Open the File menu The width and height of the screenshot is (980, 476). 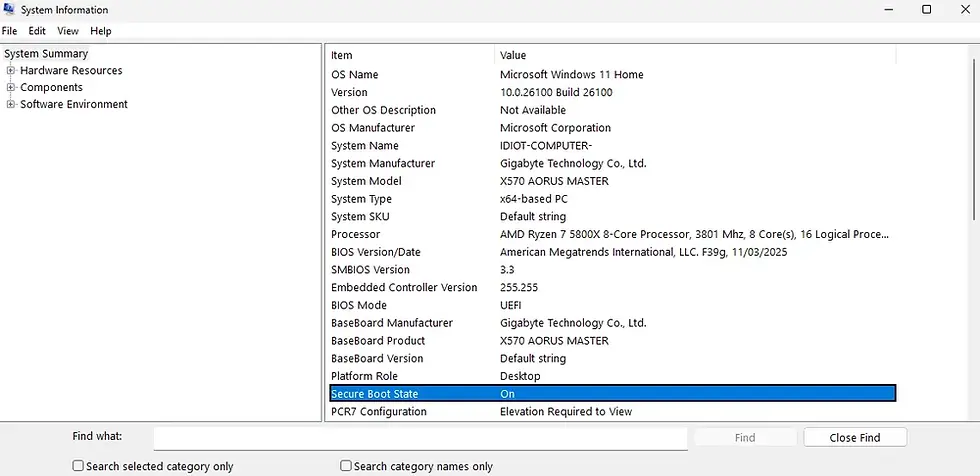click(x=9, y=31)
